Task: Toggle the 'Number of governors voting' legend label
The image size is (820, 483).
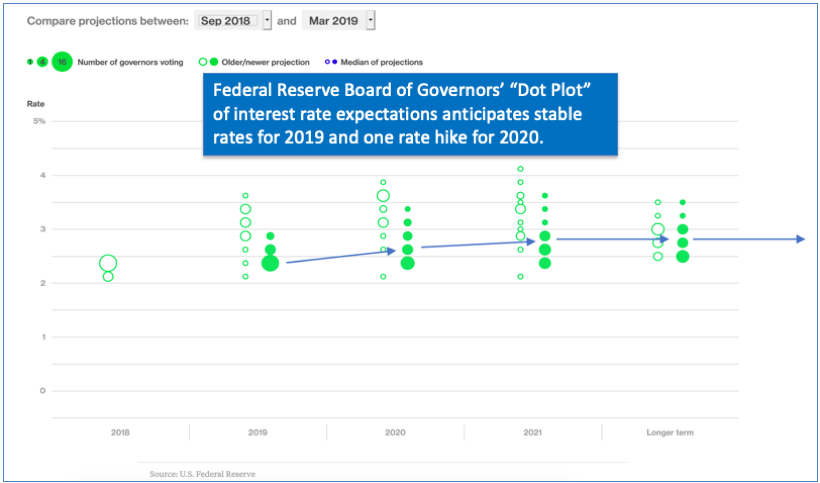Action: 130,62
